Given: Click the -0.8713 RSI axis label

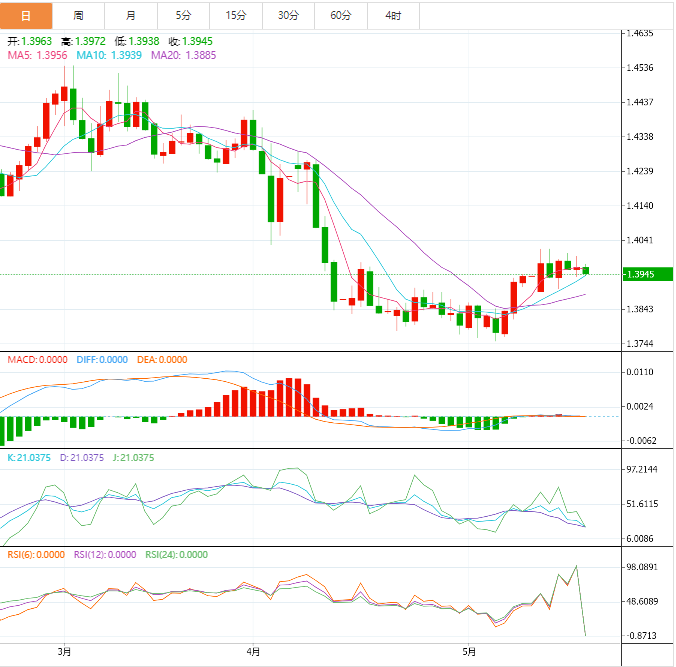Looking at the screenshot, I should 642,636.
